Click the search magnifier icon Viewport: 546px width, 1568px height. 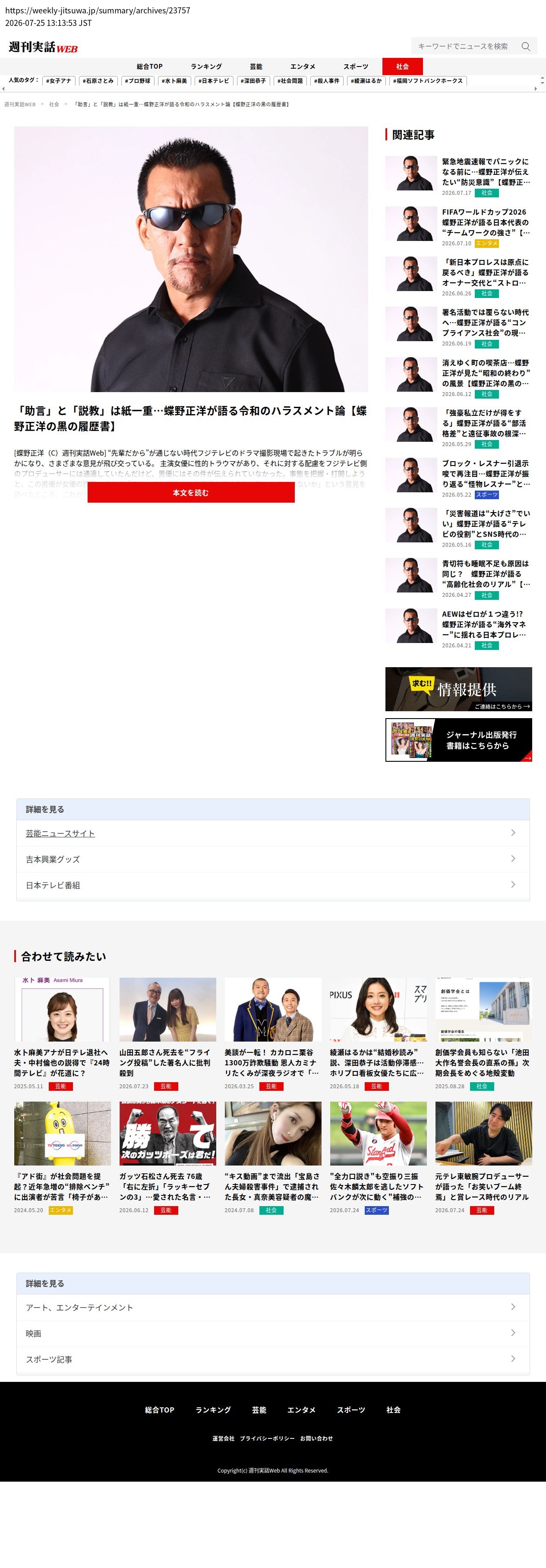(525, 46)
